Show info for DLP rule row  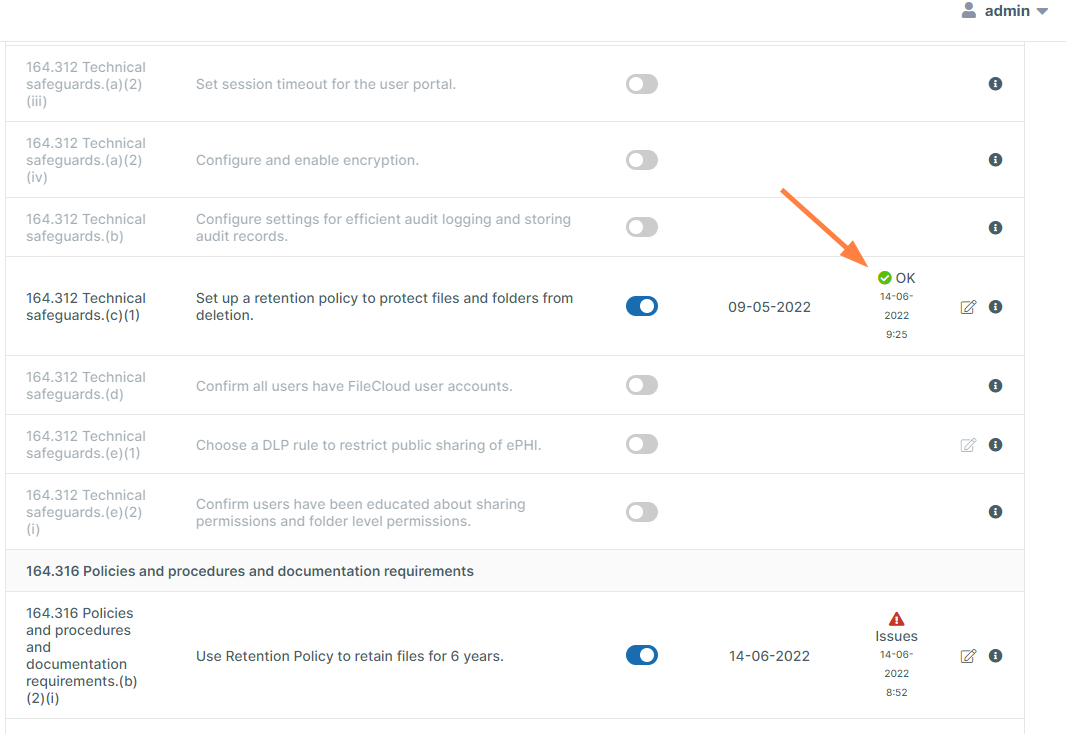coord(995,445)
